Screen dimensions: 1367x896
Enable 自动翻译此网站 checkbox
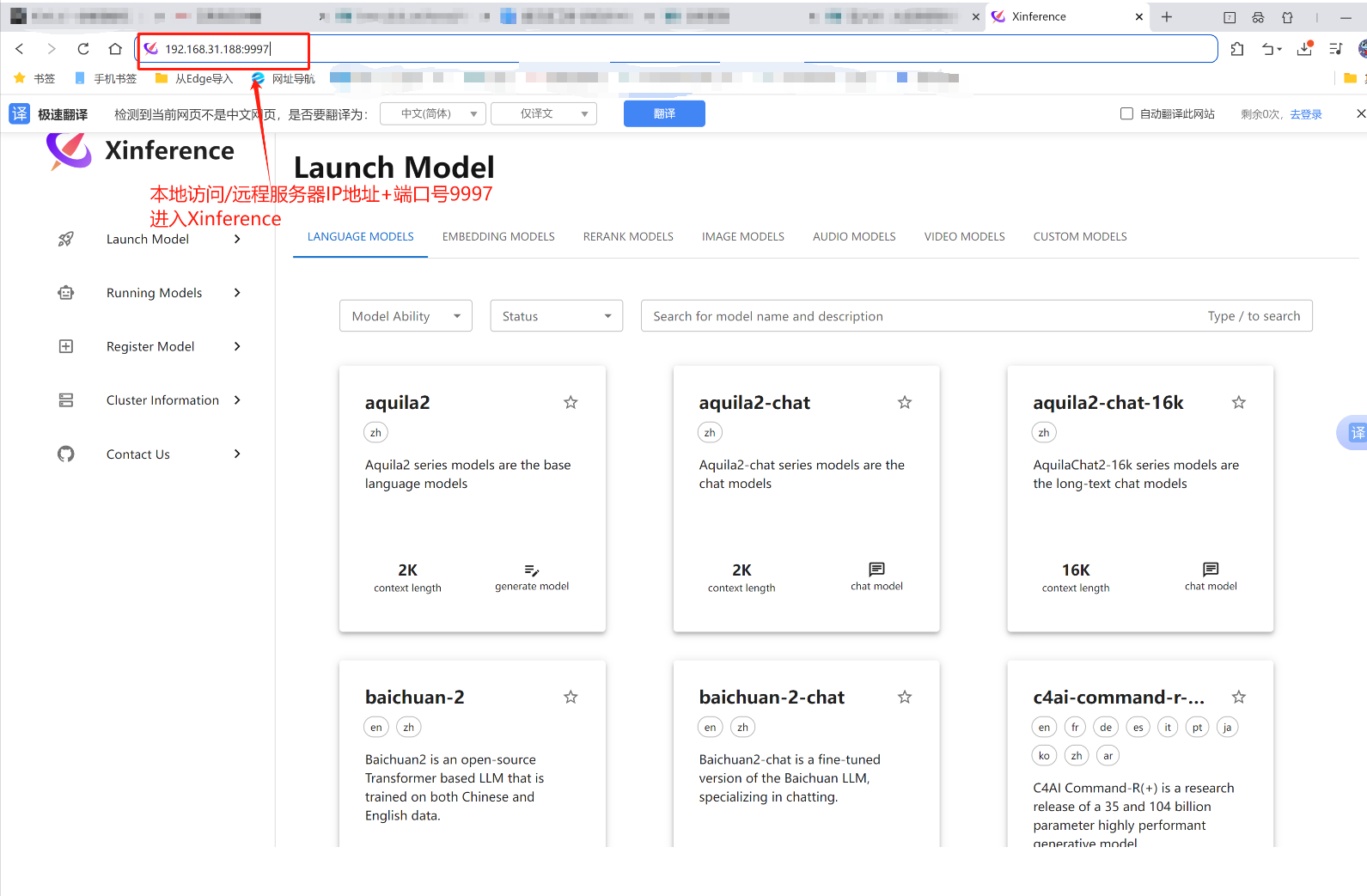click(x=1126, y=113)
